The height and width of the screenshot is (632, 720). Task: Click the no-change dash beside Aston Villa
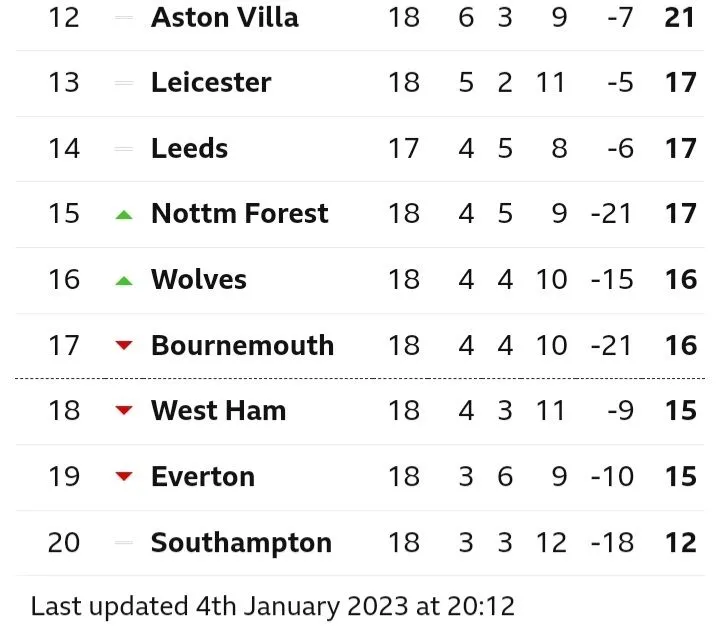(x=124, y=18)
